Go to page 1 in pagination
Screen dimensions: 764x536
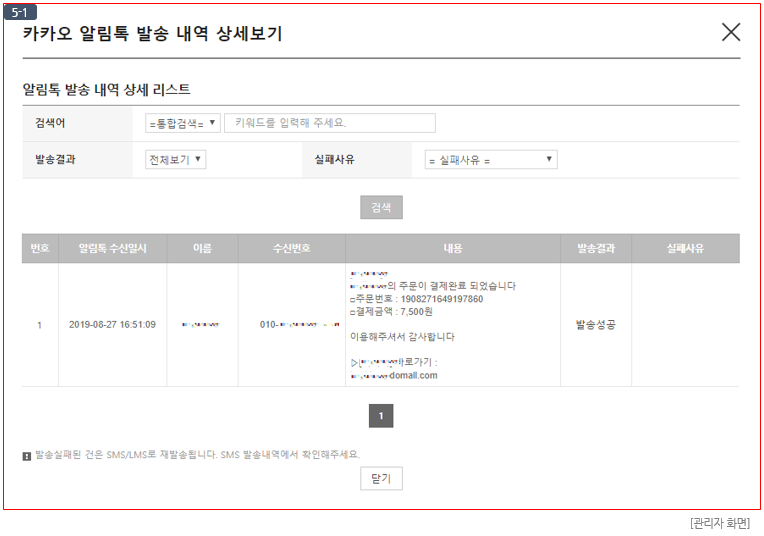[x=381, y=416]
